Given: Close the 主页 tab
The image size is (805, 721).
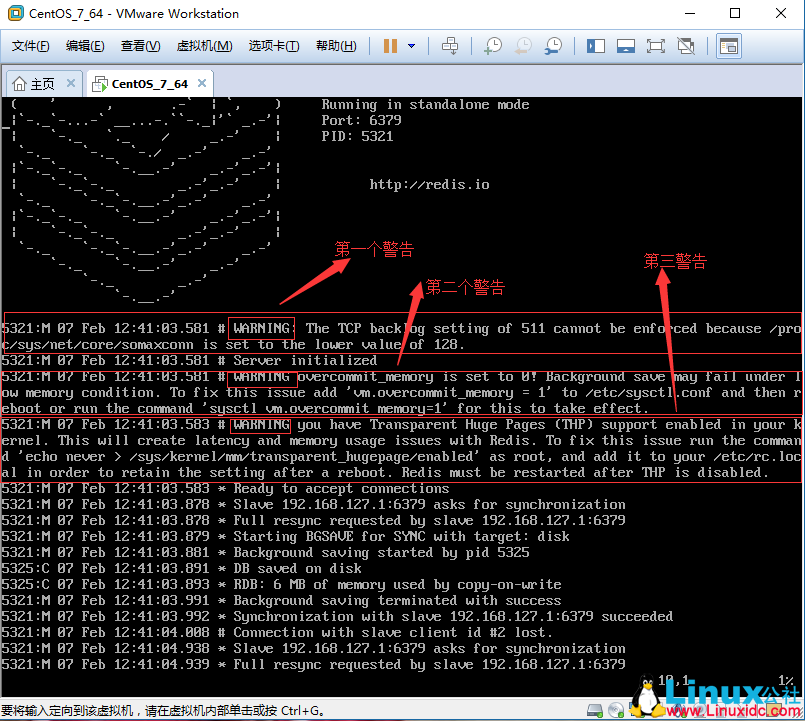Looking at the screenshot, I should (71, 84).
